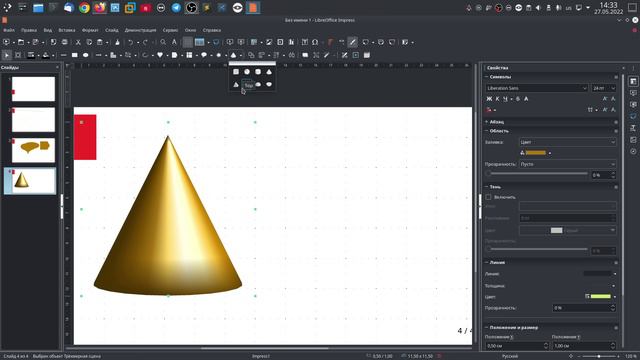The image size is (640, 360).
Task: Enable the shadow checkbox
Action: click(x=488, y=197)
